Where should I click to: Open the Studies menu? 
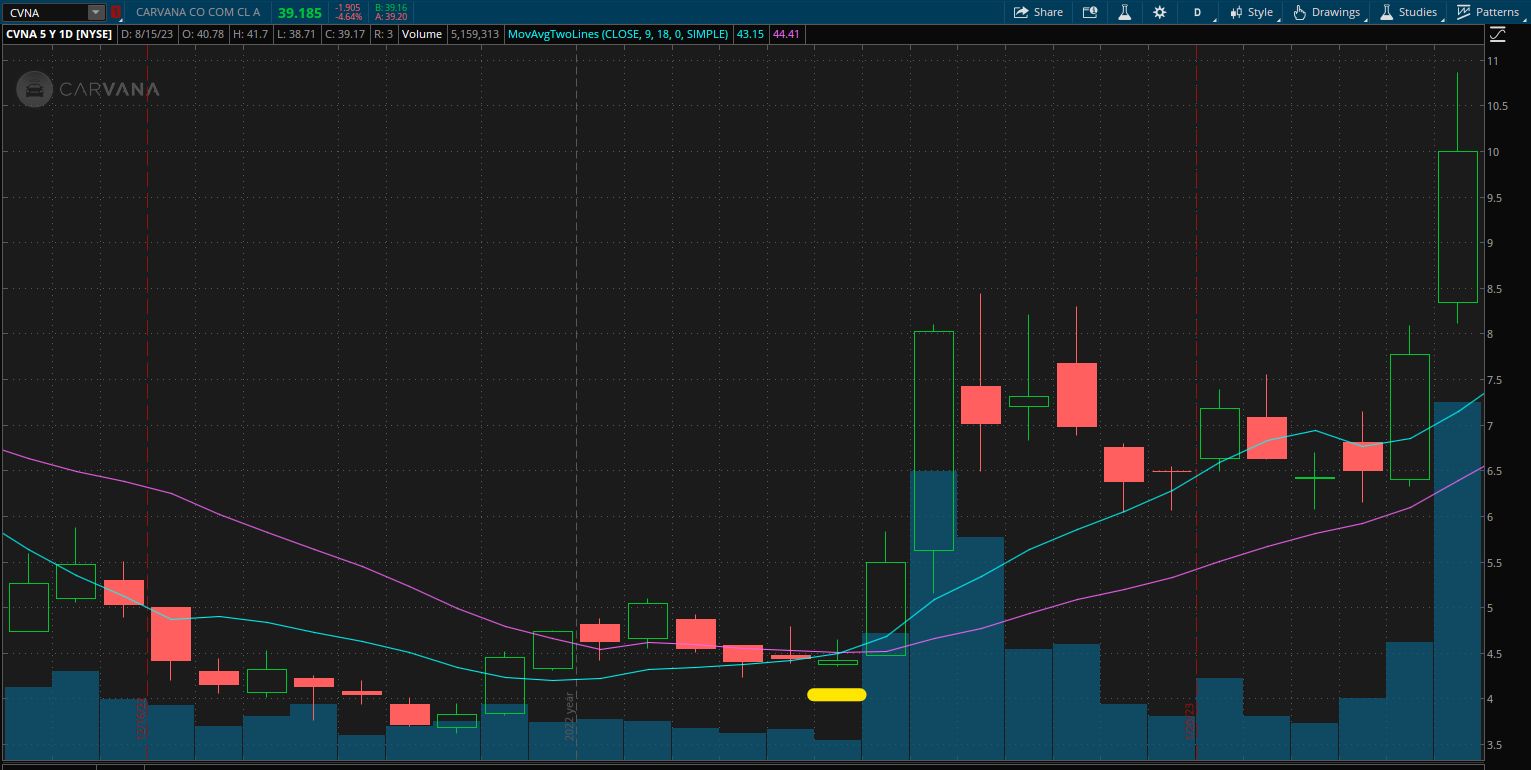click(1408, 12)
